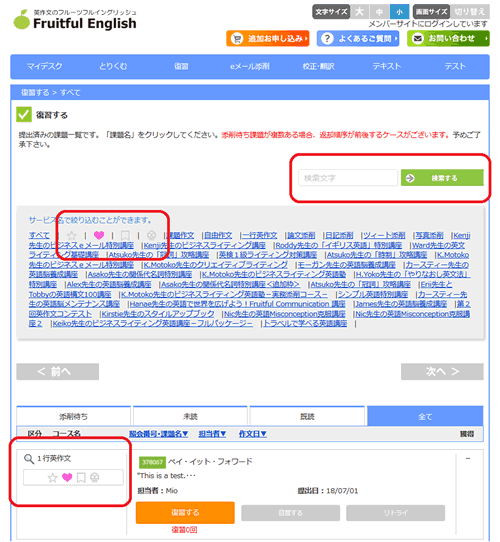
Task: Click the bookmark filter icon in filters
Action: 125,235
